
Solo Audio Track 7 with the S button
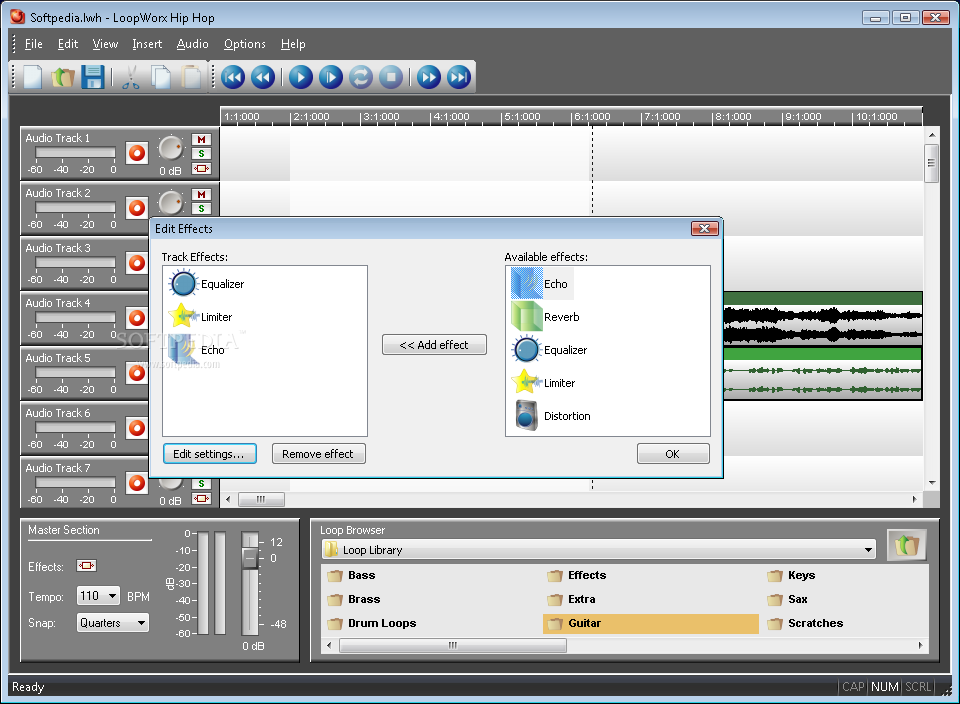click(201, 484)
